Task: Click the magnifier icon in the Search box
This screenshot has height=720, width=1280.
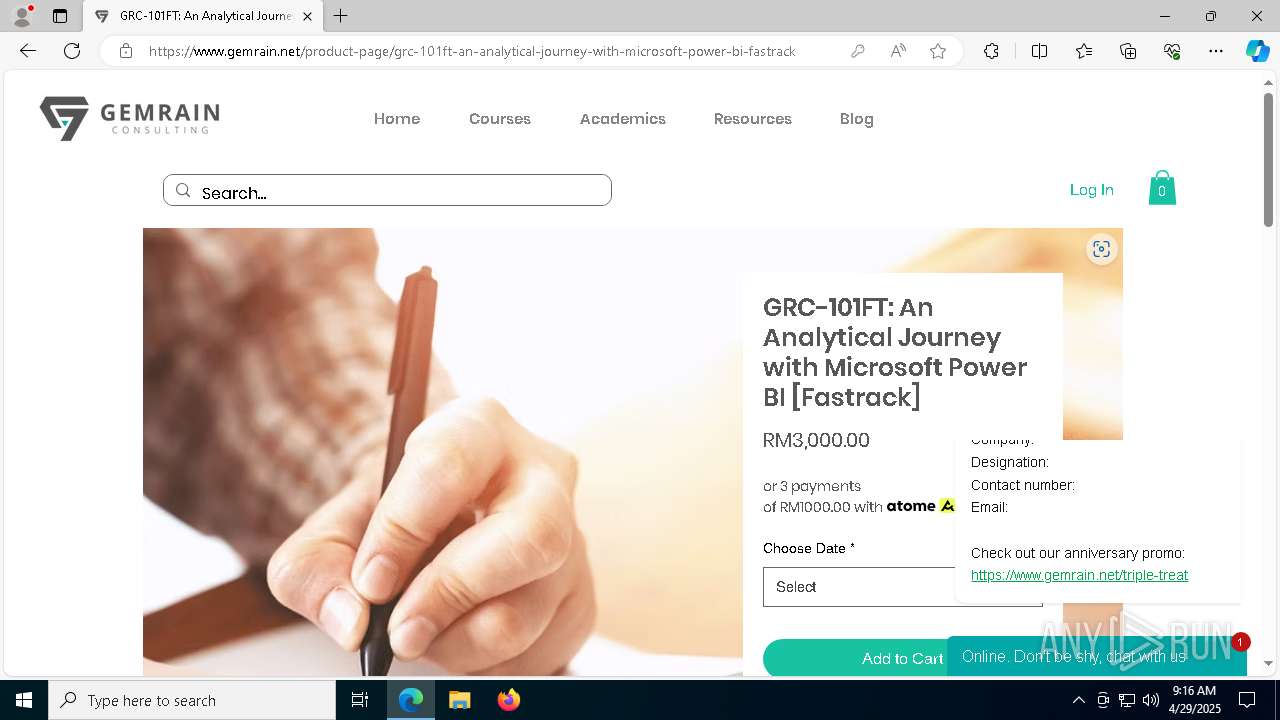Action: (x=183, y=191)
